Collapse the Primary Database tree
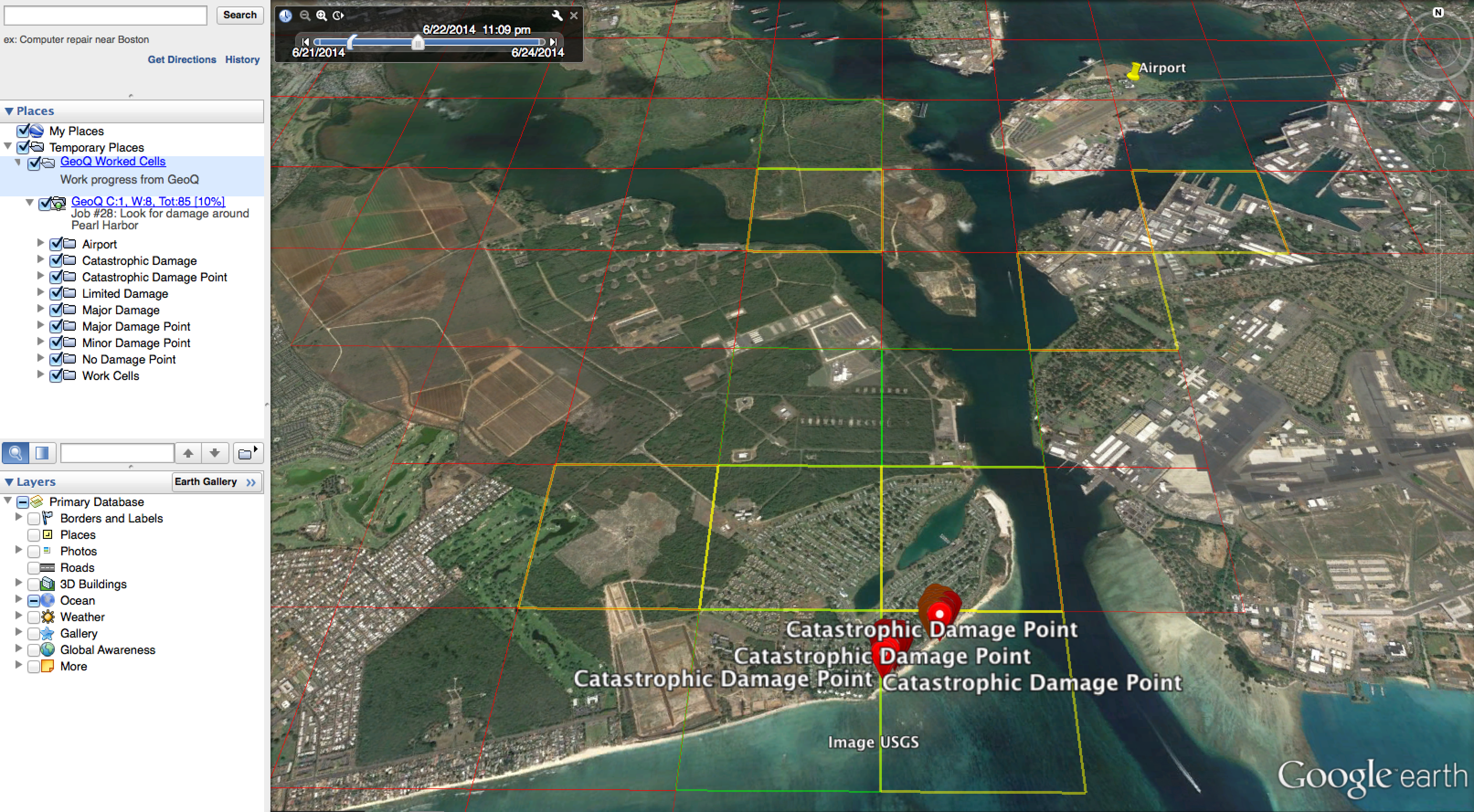Image resolution: width=1474 pixels, height=812 pixels. point(7,501)
